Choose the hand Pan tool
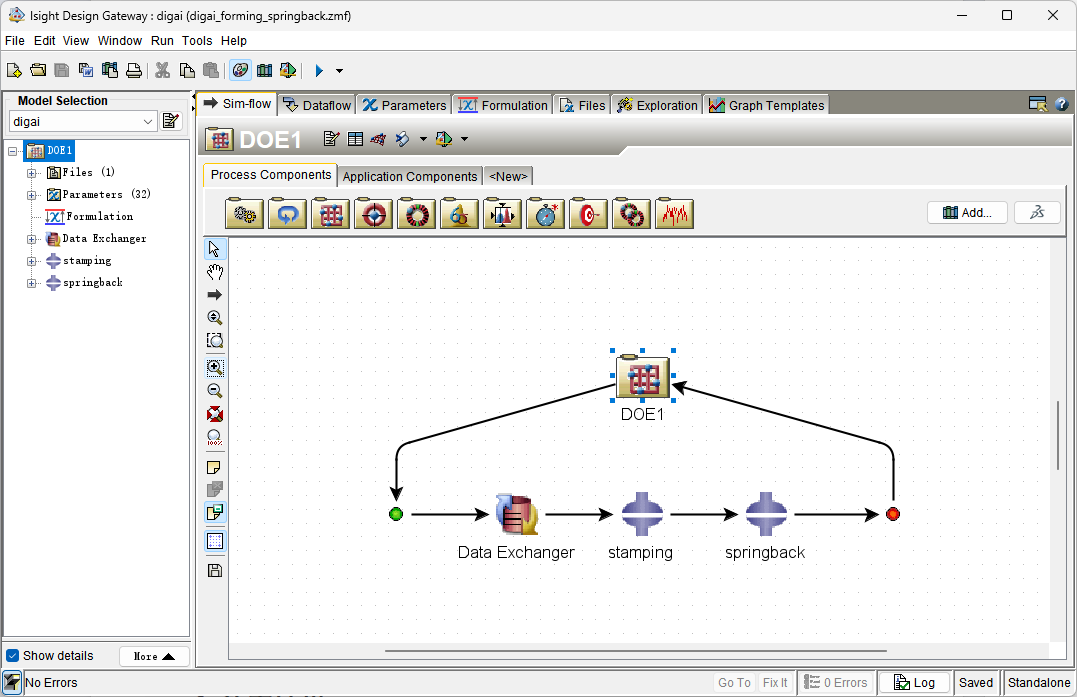This screenshot has height=697, width=1077. (x=215, y=272)
